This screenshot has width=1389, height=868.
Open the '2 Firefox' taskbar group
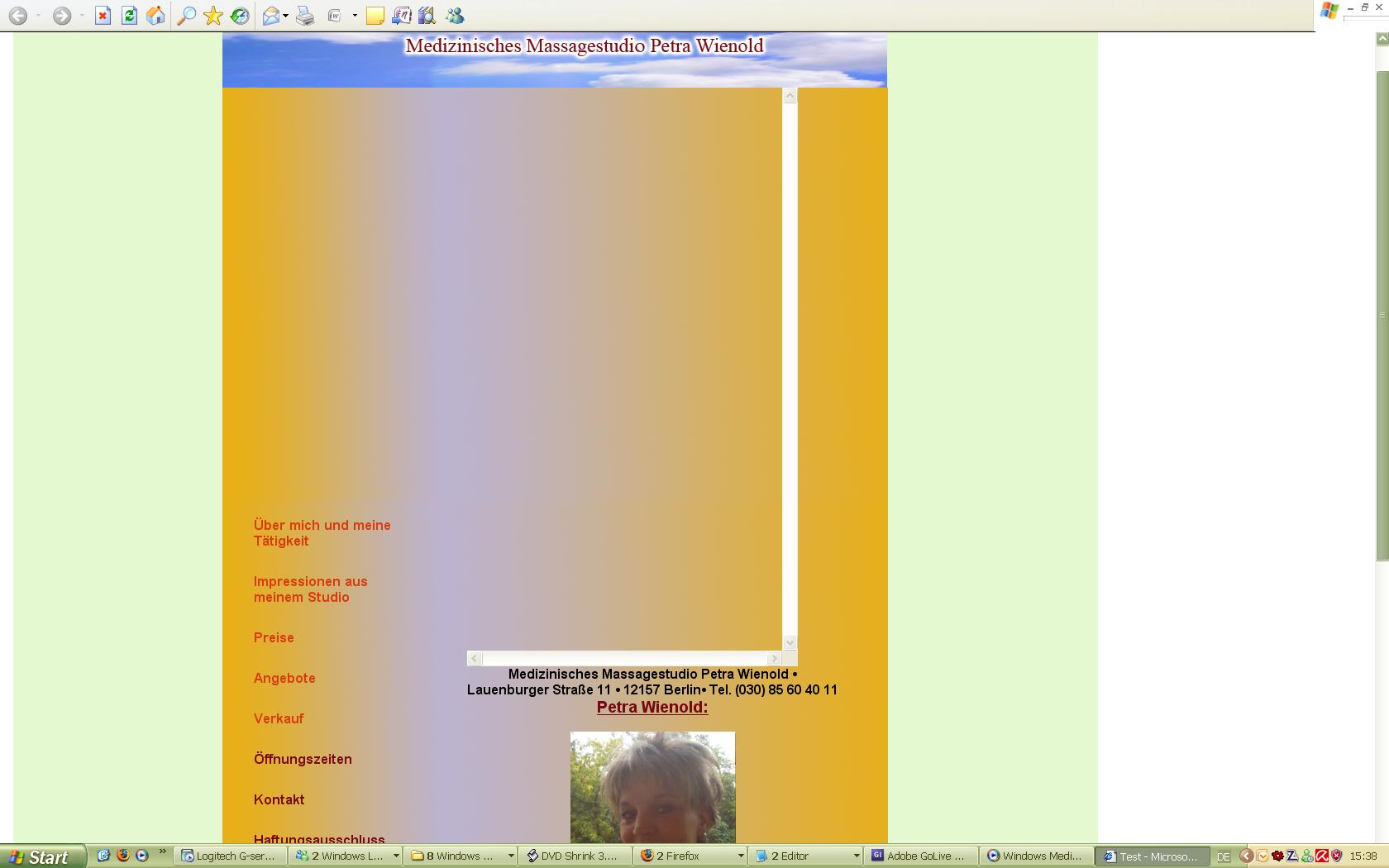[x=690, y=856]
